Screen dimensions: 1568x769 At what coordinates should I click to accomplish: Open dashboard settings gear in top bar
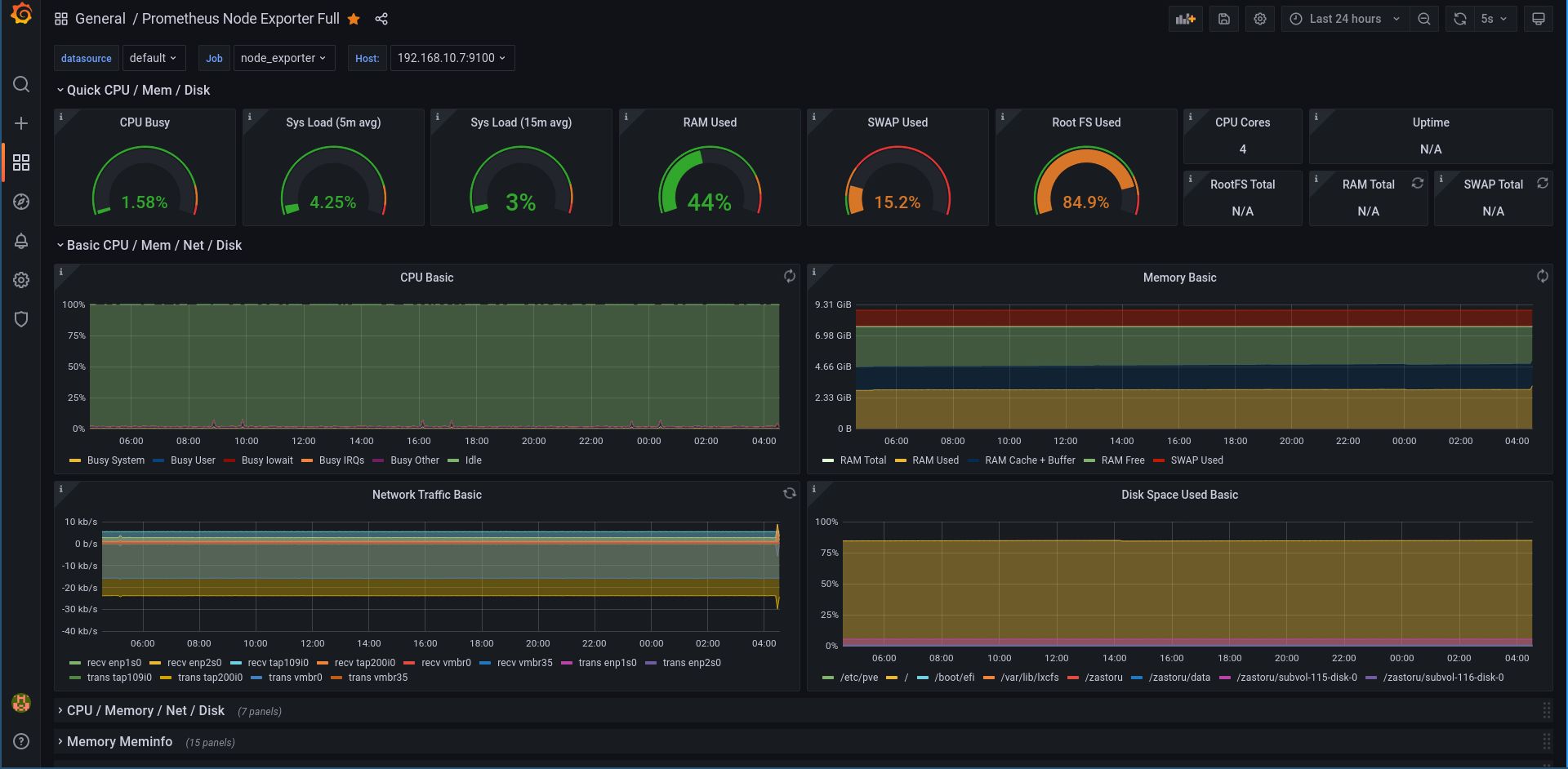[x=1260, y=19]
